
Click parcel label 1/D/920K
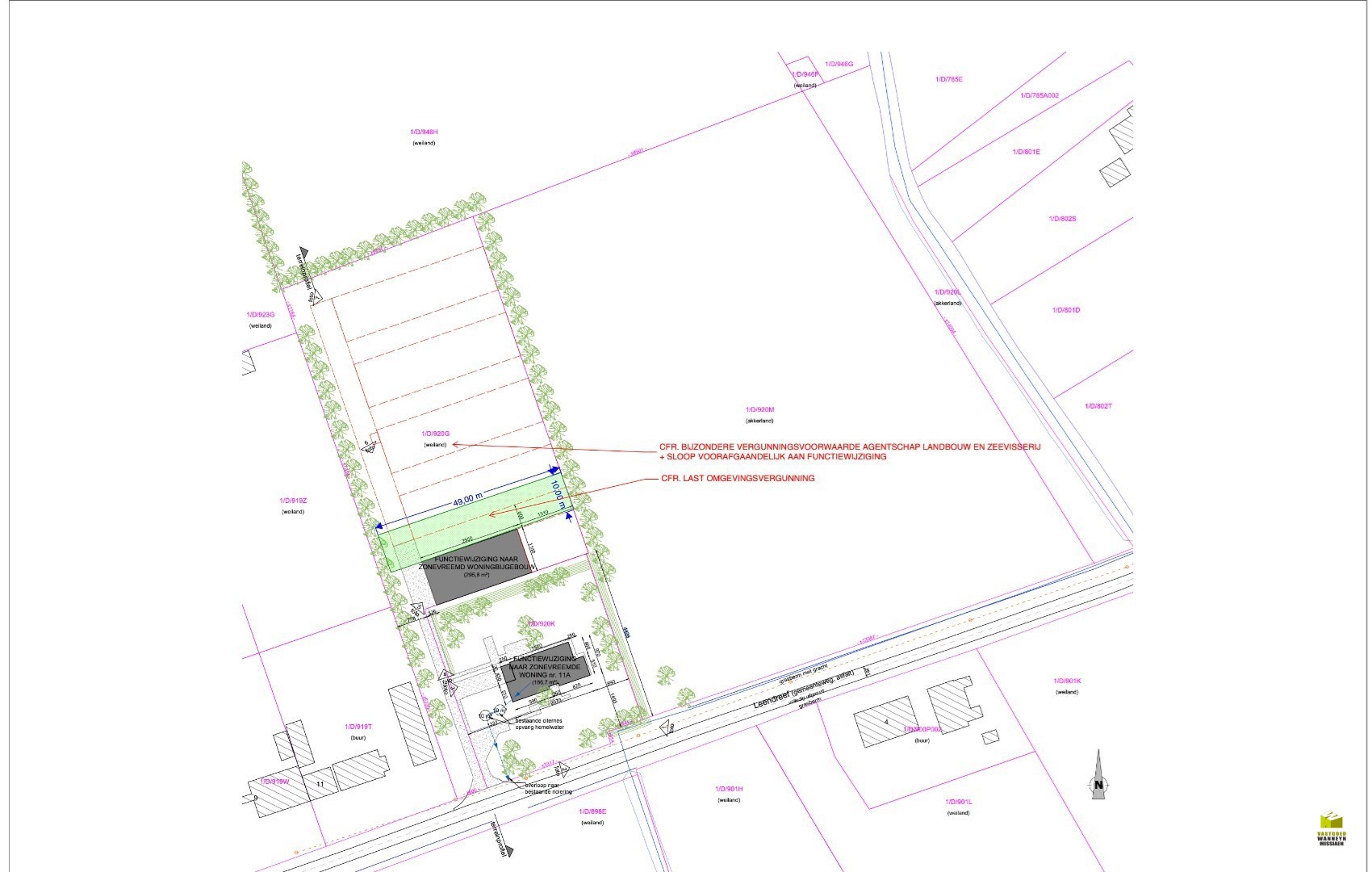pyautogui.click(x=542, y=624)
